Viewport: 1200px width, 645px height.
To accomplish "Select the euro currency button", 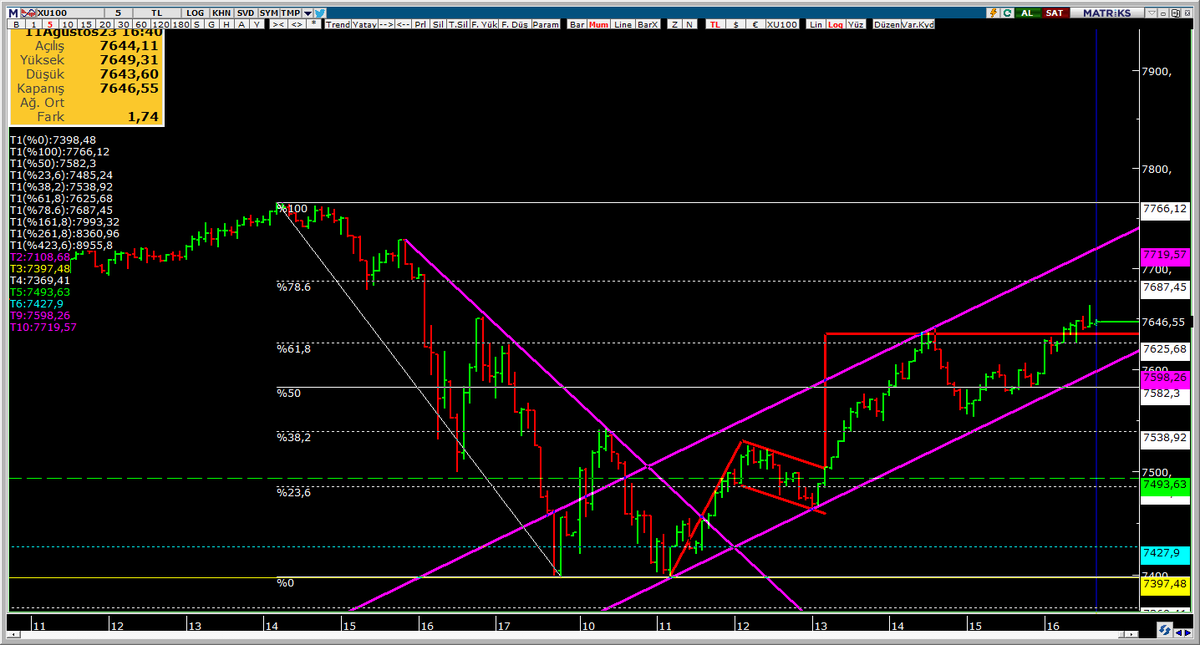I will pyautogui.click(x=755, y=24).
